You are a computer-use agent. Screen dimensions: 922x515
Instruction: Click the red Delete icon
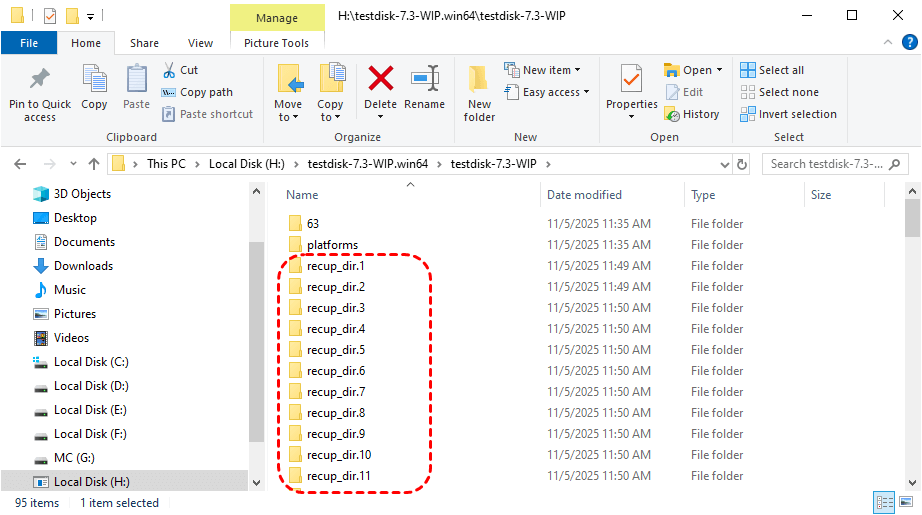click(x=380, y=80)
